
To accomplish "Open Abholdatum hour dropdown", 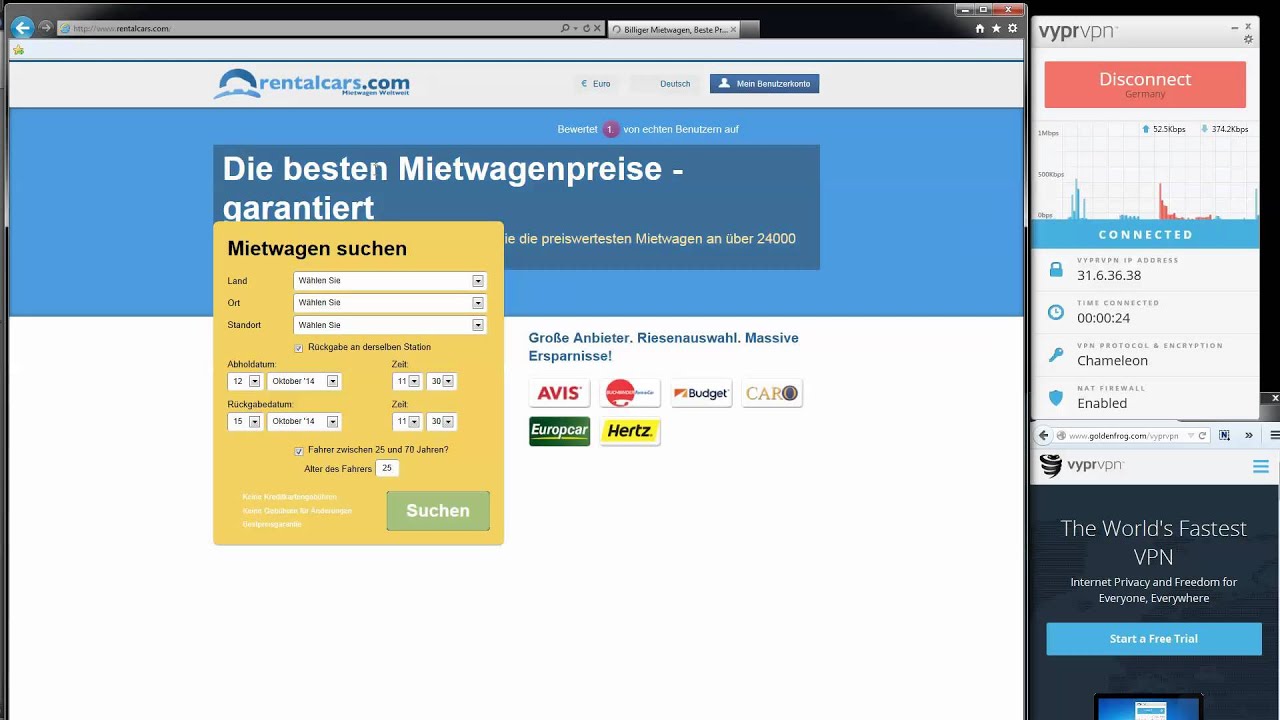I will click(407, 381).
